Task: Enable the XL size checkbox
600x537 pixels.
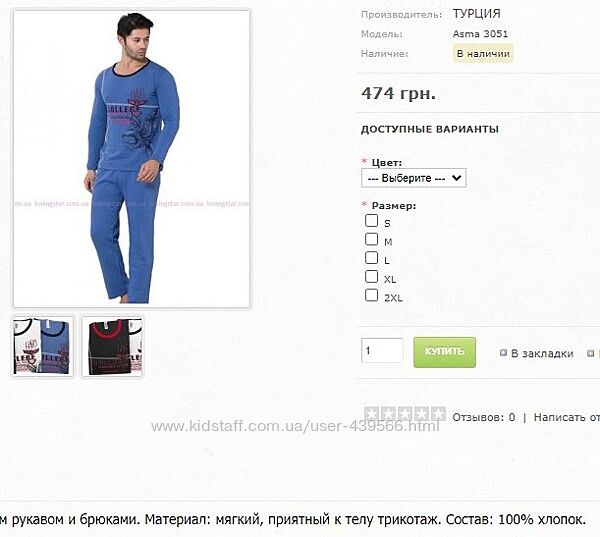Action: pos(371,276)
